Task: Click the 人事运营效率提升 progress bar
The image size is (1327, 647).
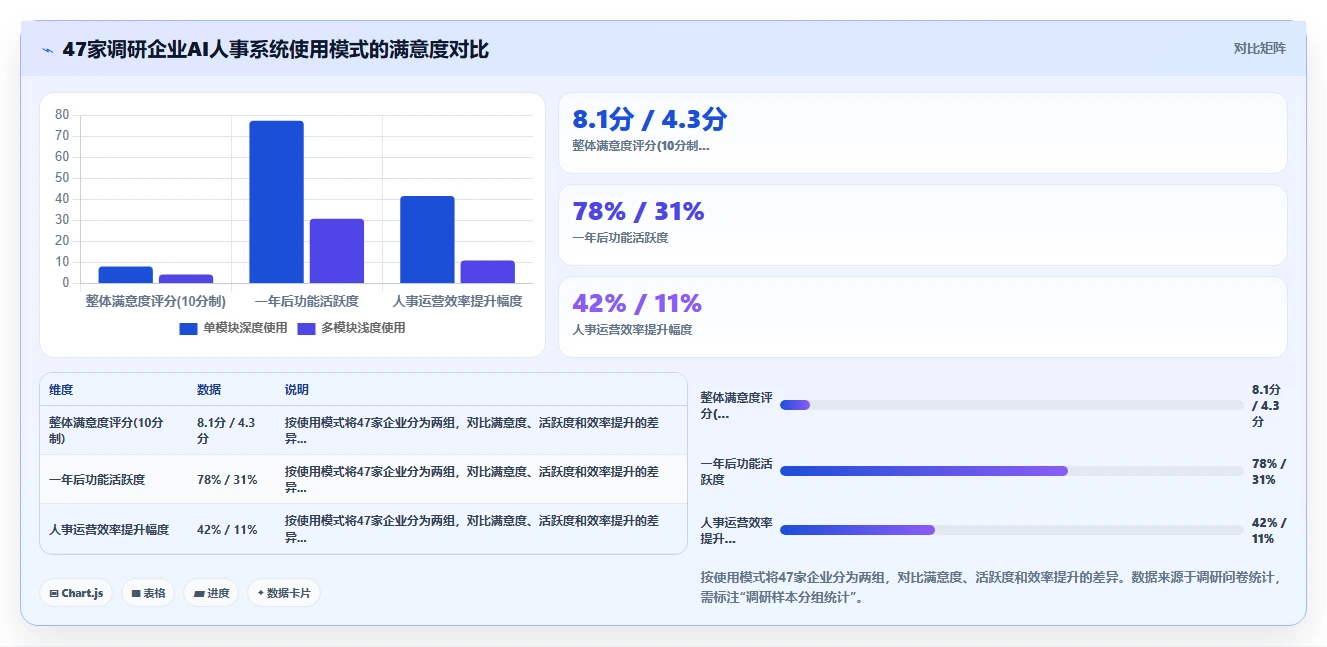Action: [1011, 530]
